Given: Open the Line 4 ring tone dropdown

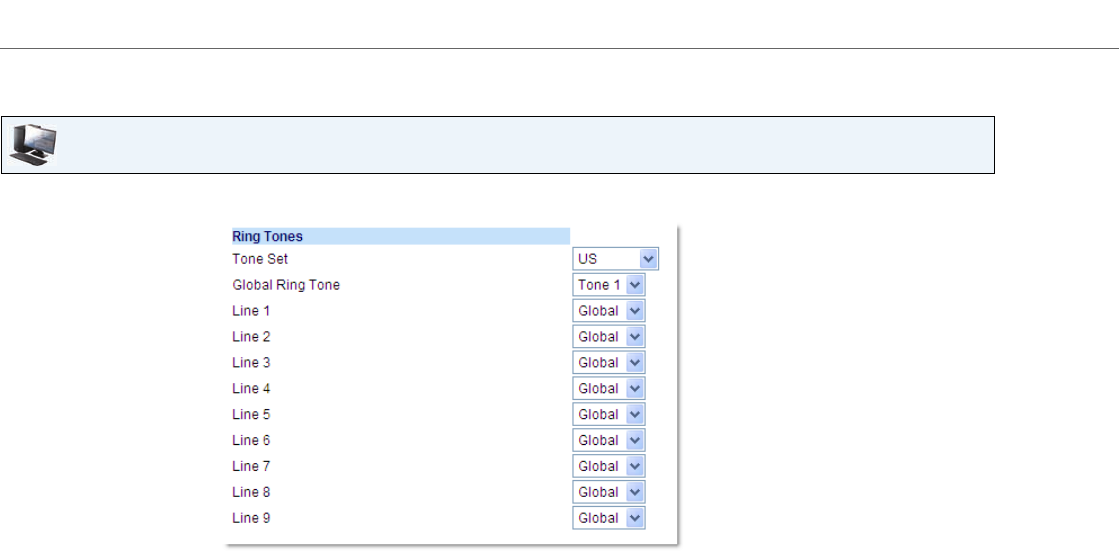Looking at the screenshot, I should tap(609, 388).
